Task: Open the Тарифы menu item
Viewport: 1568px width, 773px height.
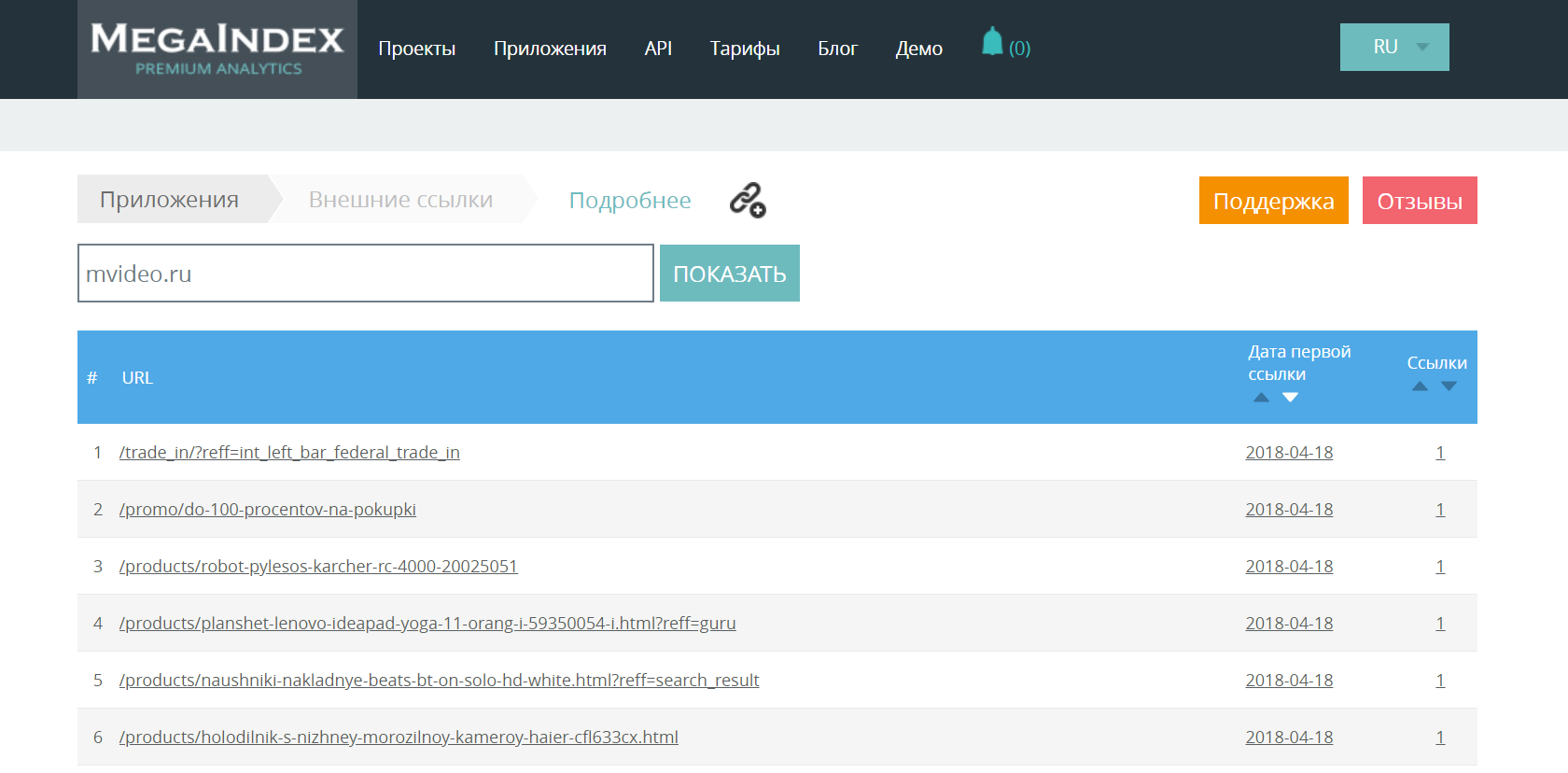Action: pyautogui.click(x=745, y=49)
